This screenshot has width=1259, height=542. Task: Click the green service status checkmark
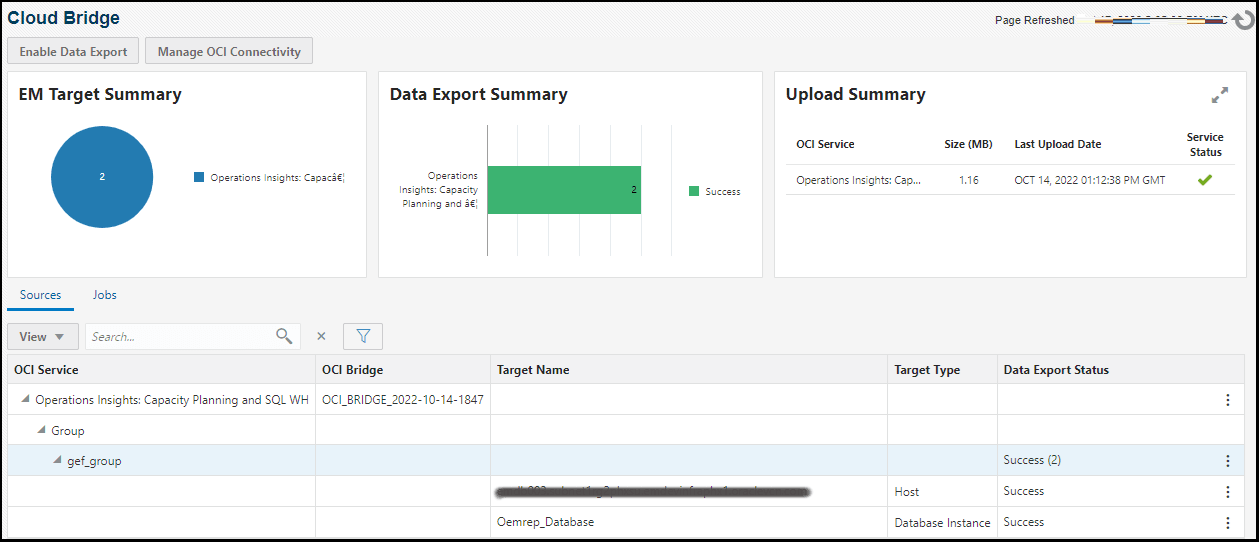1205,180
